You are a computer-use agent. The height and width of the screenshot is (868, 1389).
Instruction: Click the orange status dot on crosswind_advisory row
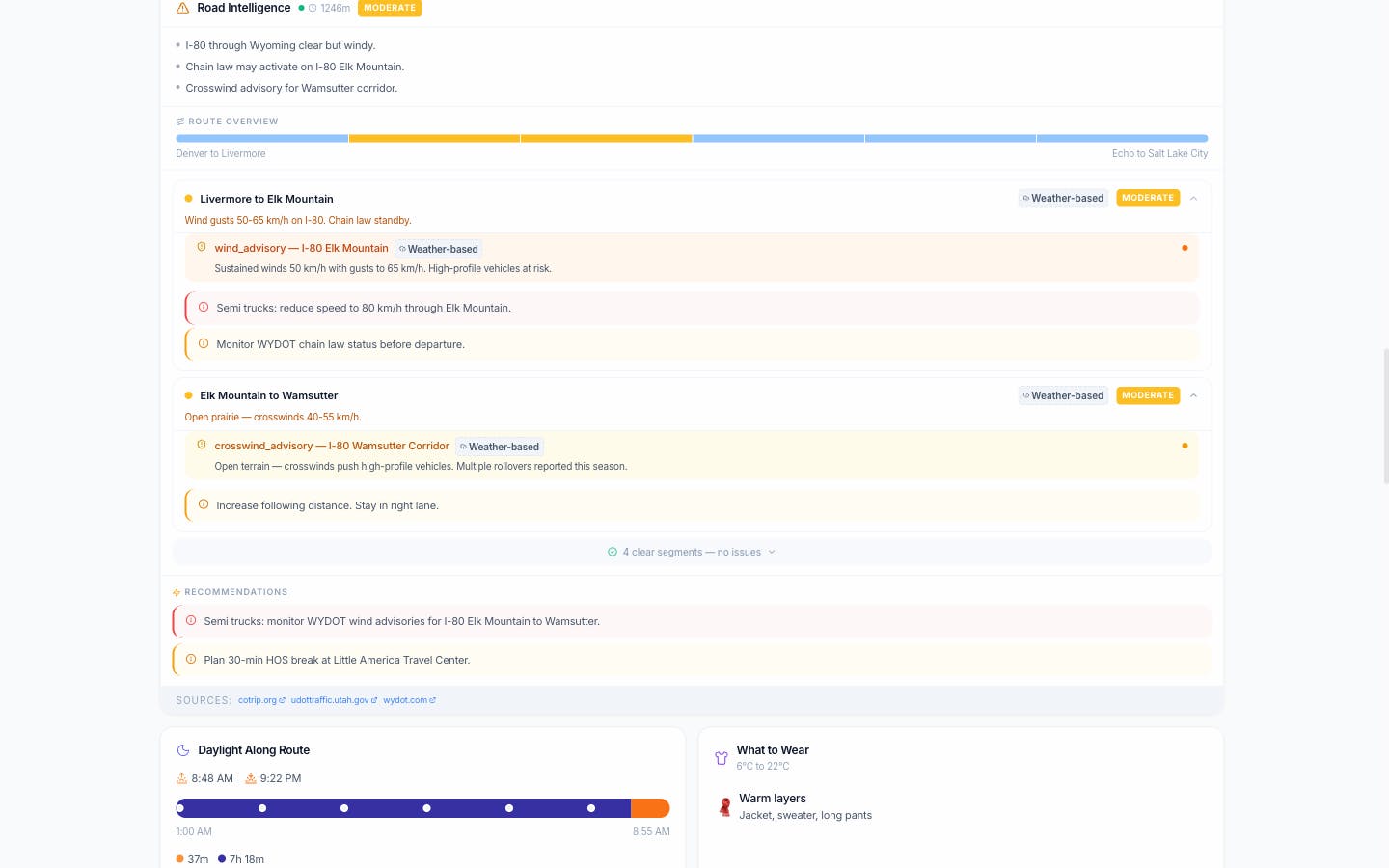click(1185, 446)
